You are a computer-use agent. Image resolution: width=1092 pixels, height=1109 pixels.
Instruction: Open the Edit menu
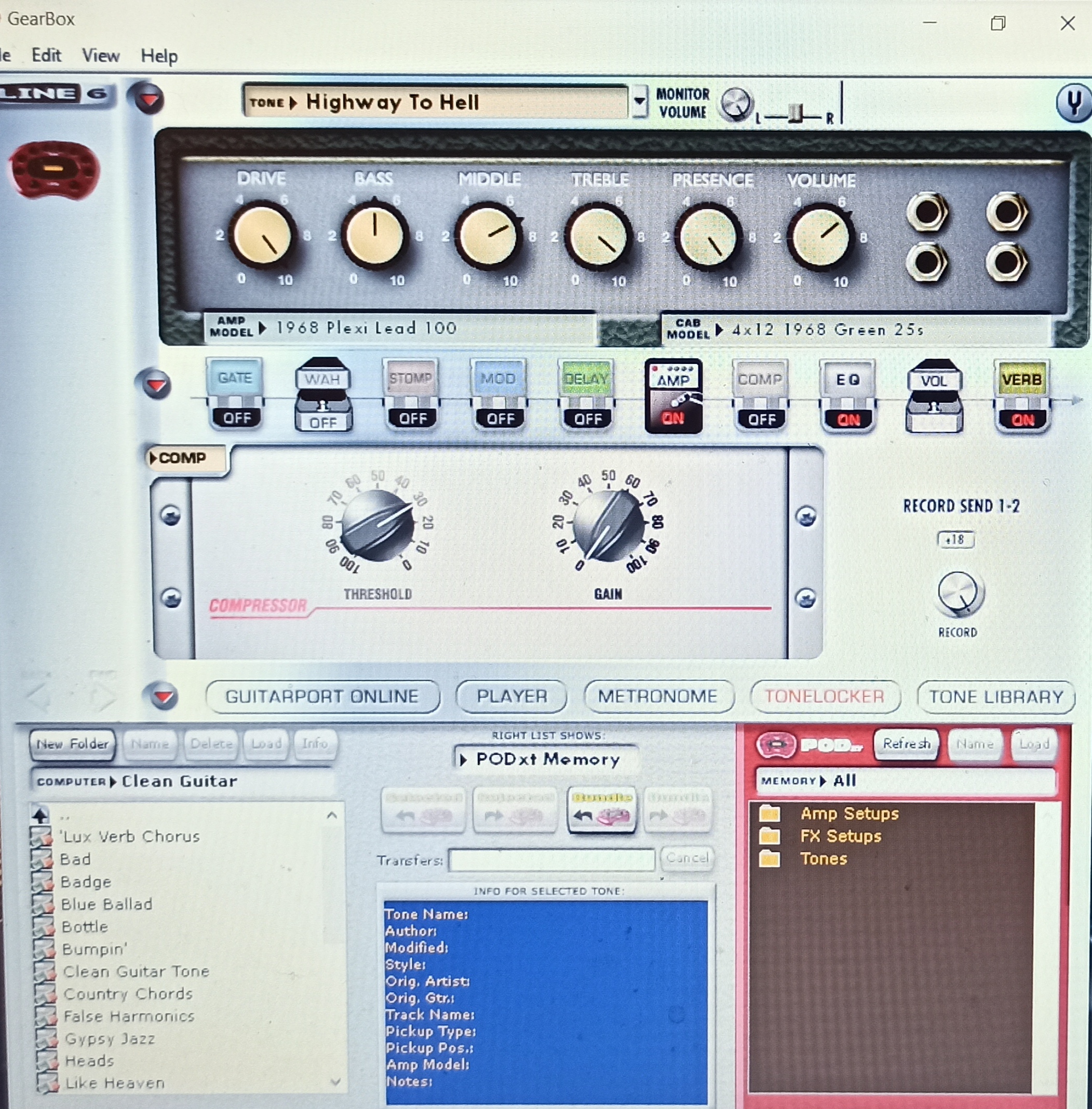tap(46, 55)
